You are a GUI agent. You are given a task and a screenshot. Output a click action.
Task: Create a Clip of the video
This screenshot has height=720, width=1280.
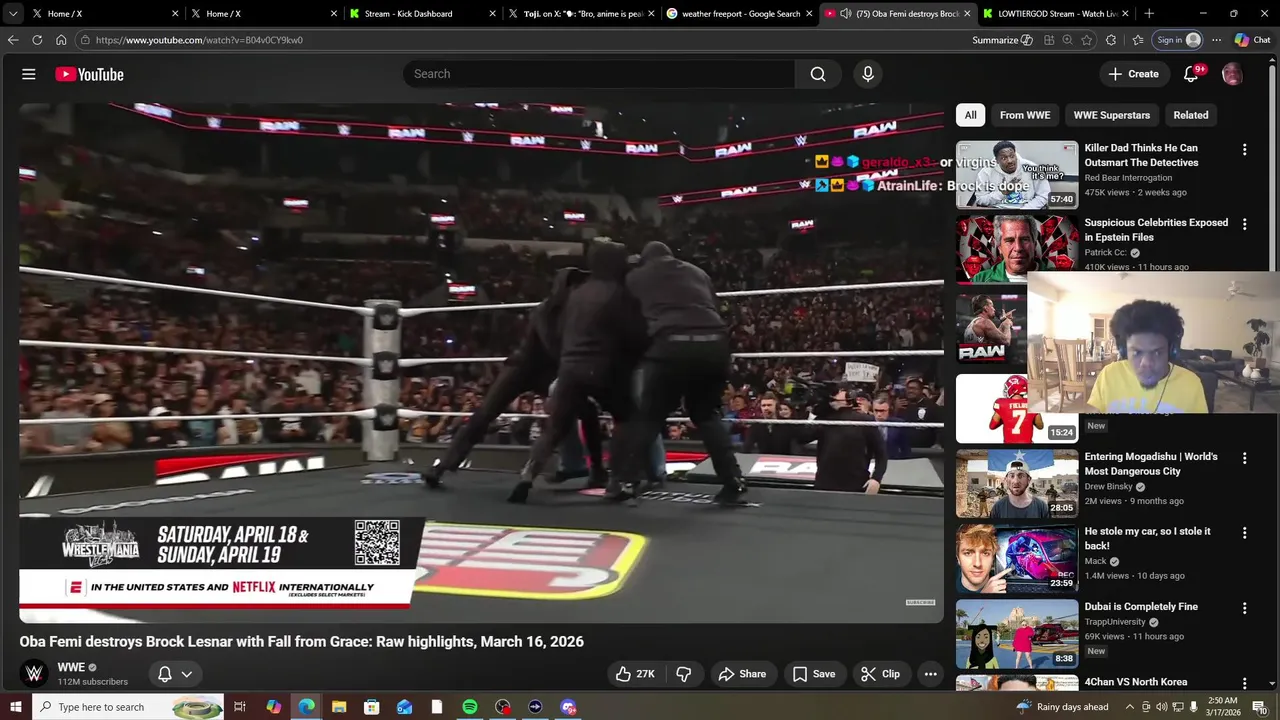pyautogui.click(x=881, y=674)
